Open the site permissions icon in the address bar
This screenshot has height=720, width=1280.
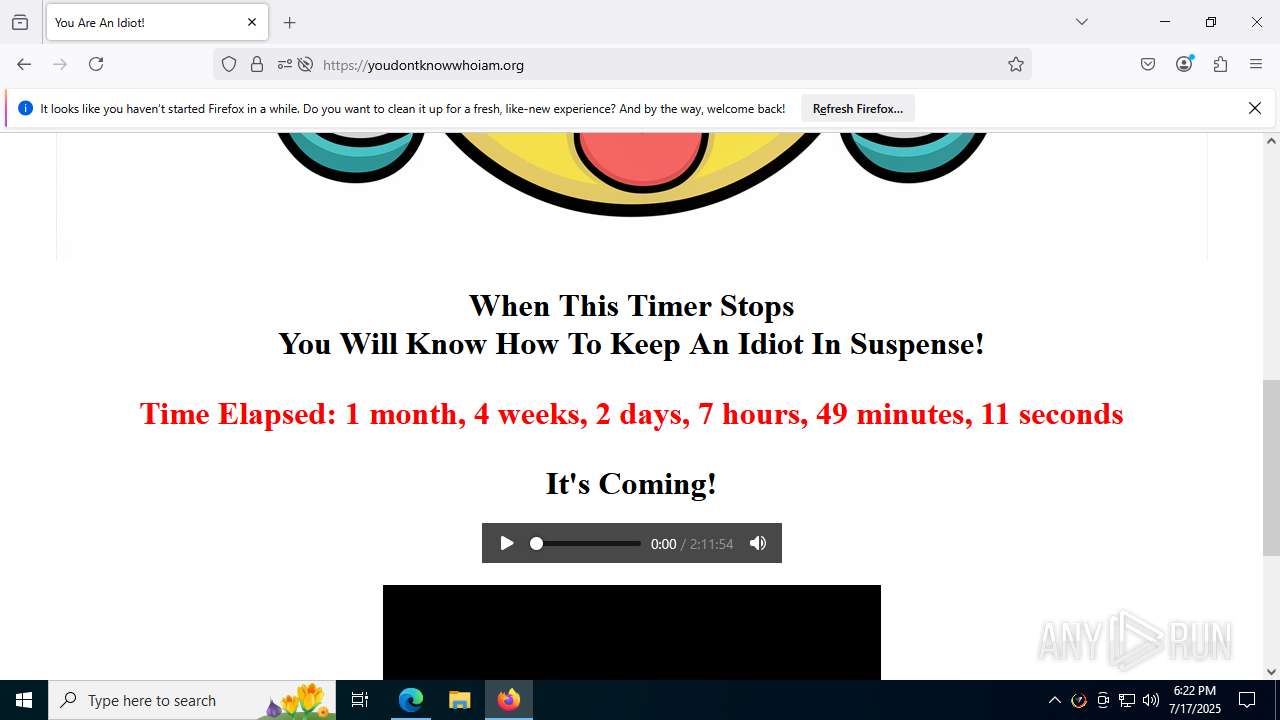pos(284,64)
